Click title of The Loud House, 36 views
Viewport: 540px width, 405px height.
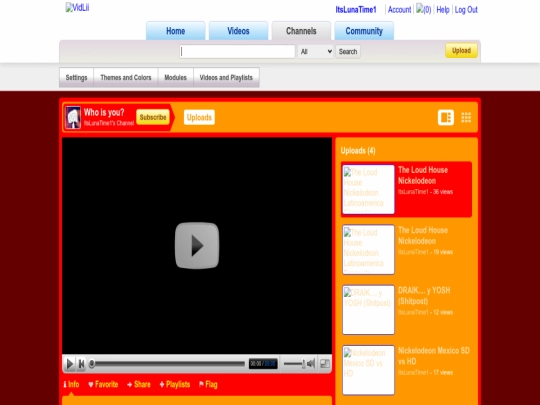(423, 175)
